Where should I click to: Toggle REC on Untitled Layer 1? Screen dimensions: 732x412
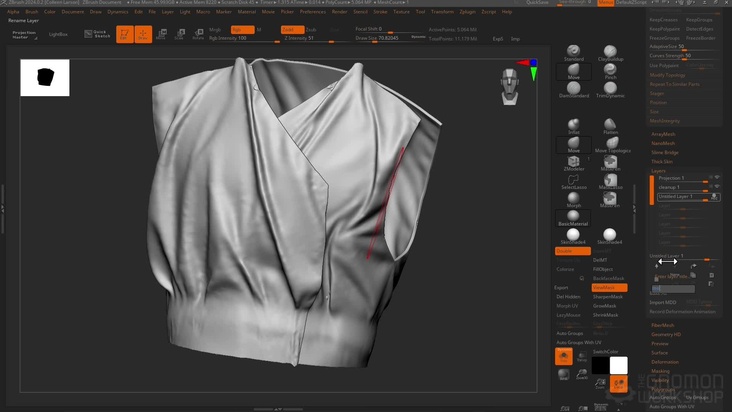[714, 197]
